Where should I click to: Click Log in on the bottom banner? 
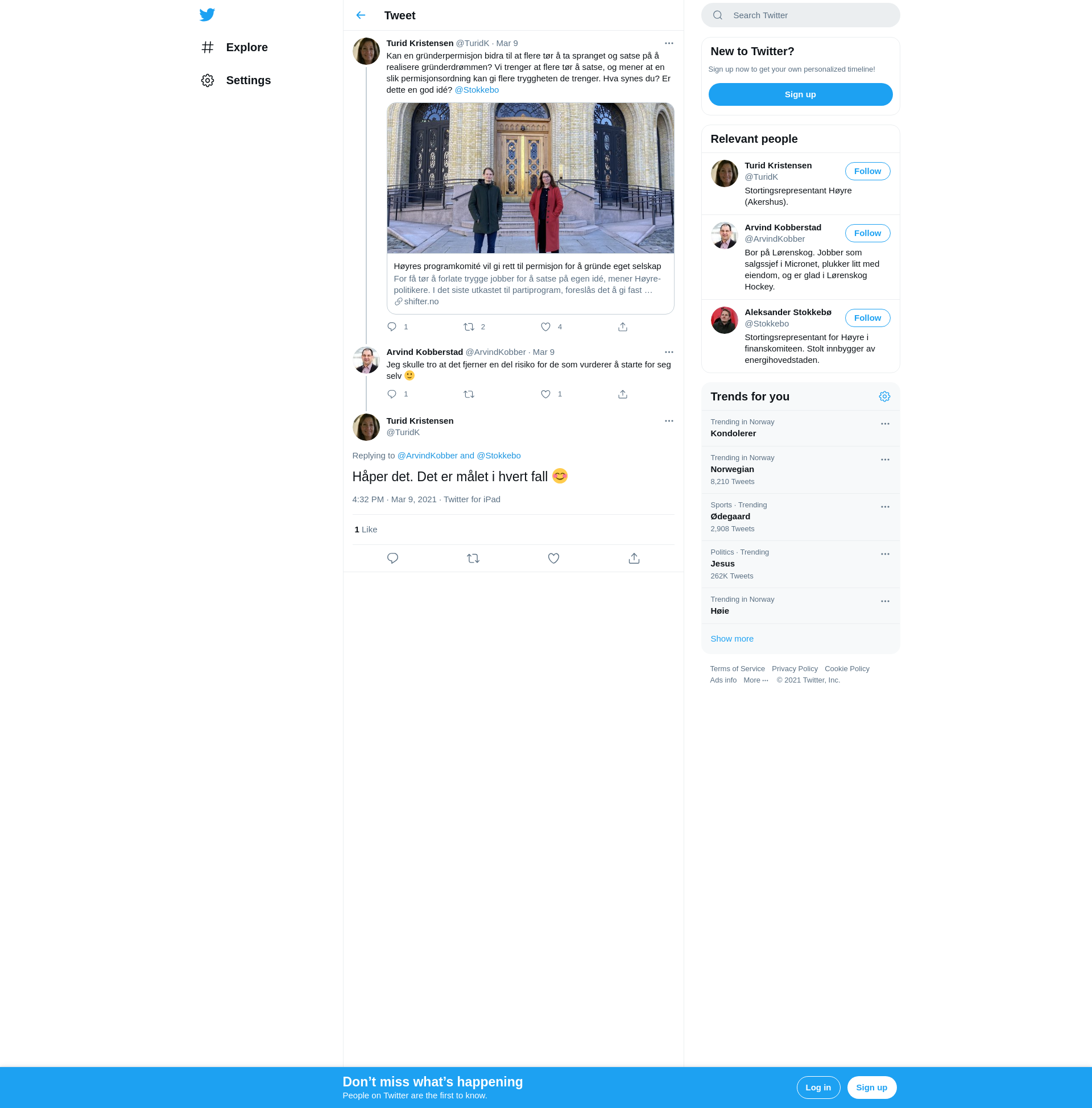(818, 1088)
